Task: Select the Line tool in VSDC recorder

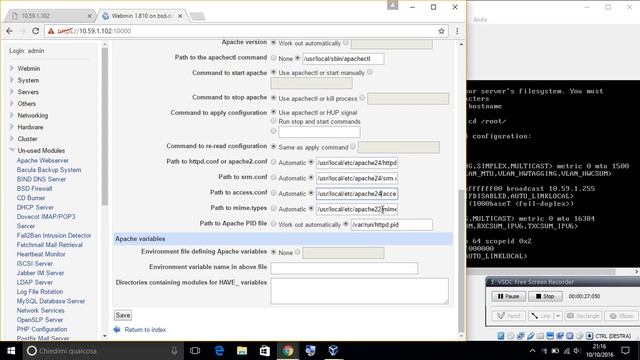Action: click(541, 316)
